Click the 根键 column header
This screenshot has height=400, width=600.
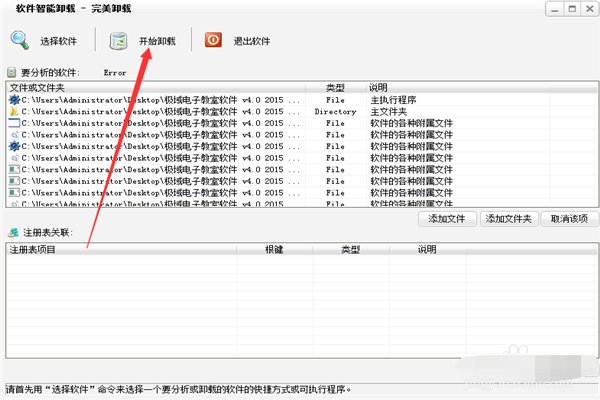pyautogui.click(x=274, y=250)
